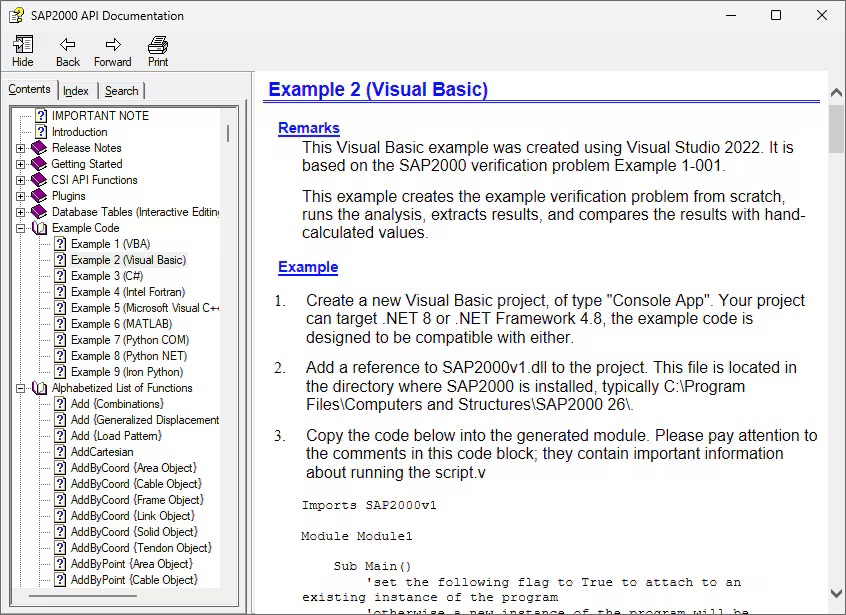This screenshot has height=615, width=846.
Task: Navigate back using the Back icon
Action: pos(67,45)
